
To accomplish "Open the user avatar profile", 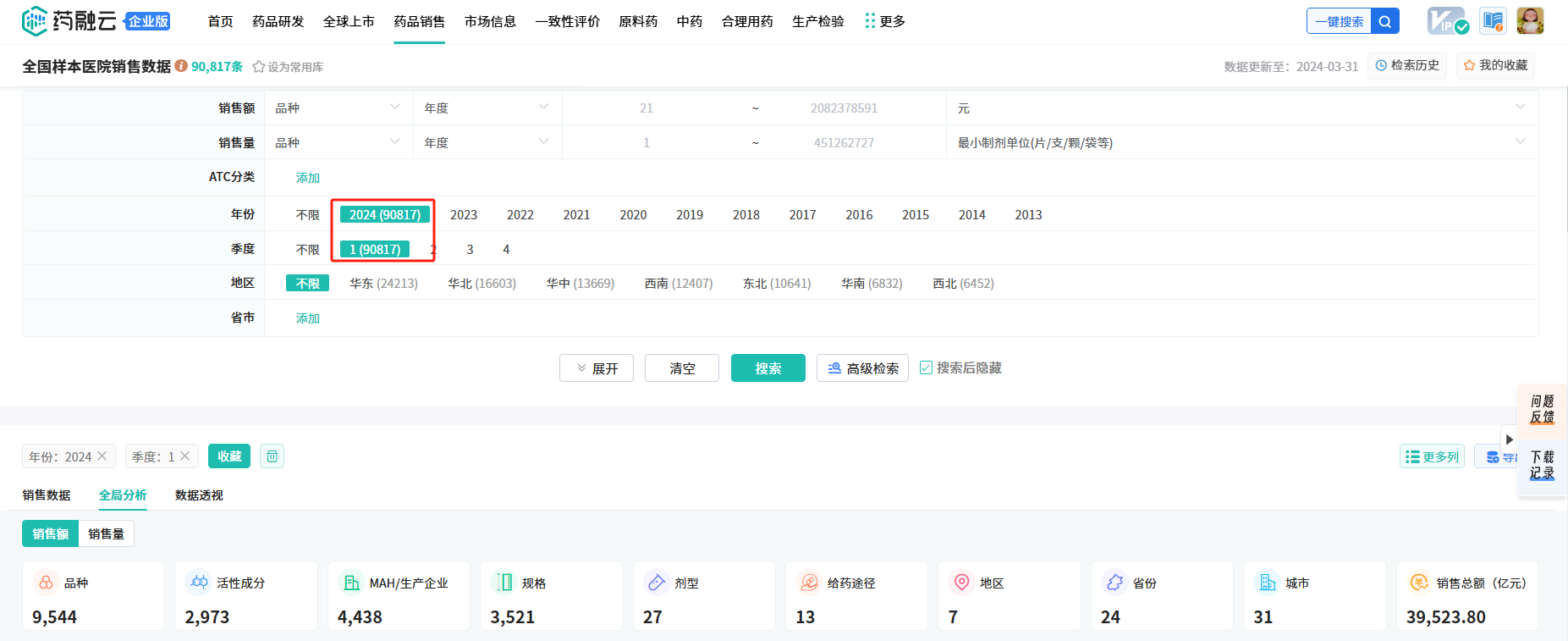I will click(x=1530, y=21).
